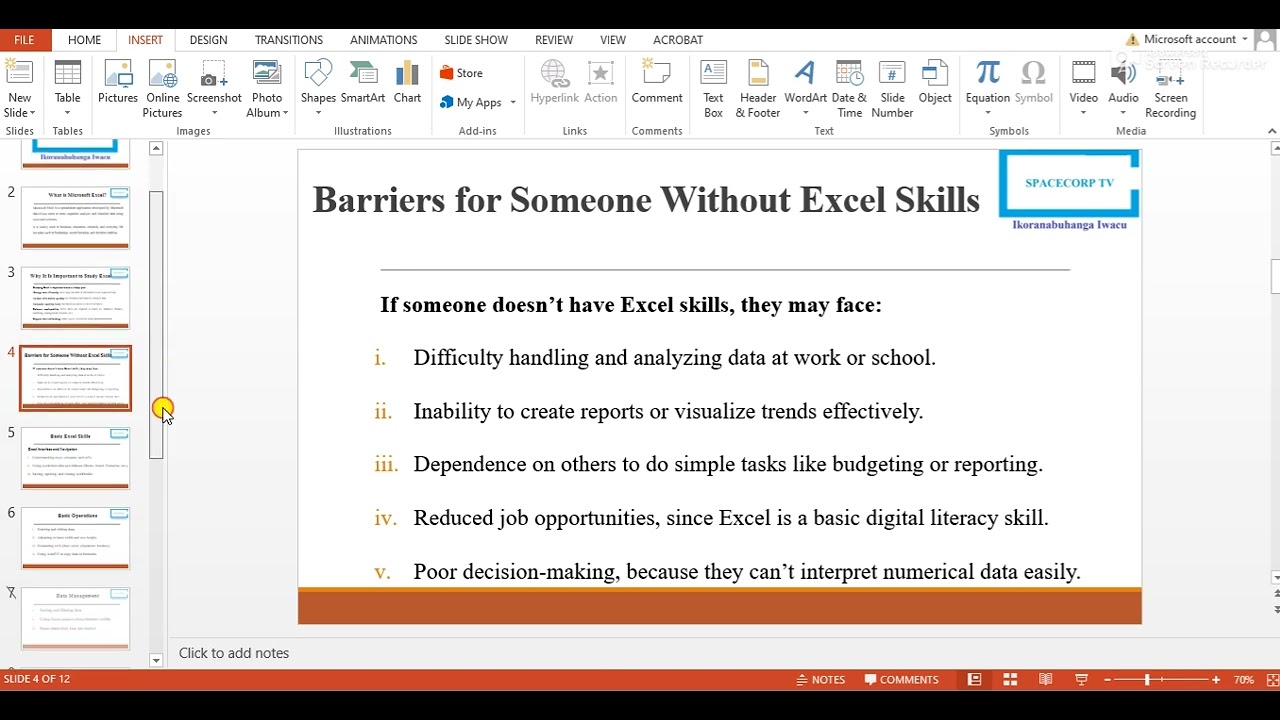Image resolution: width=1280 pixels, height=720 pixels.
Task: Add an Action to object
Action: 601,83
